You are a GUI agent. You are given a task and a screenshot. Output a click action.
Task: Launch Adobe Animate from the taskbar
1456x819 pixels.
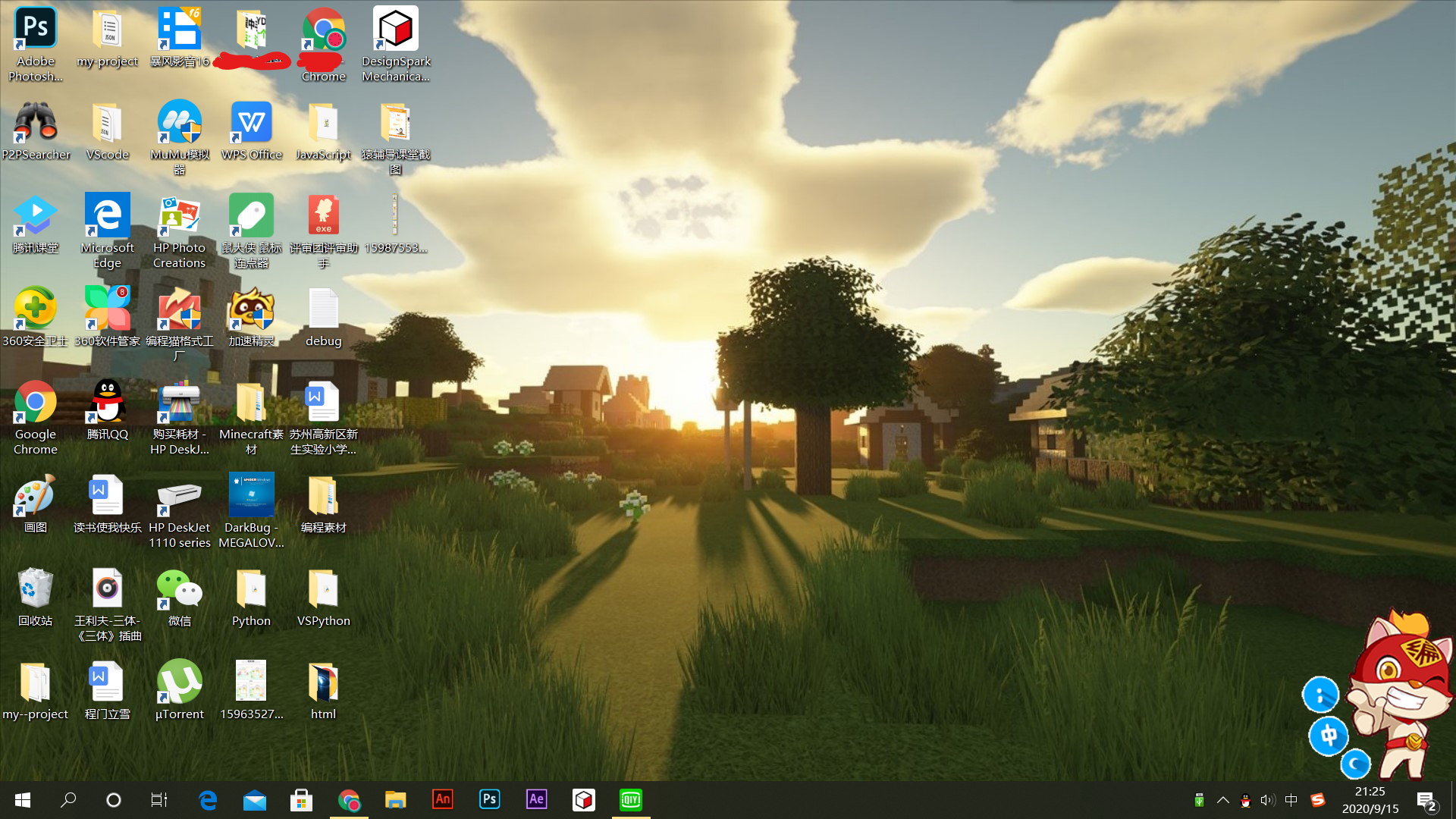point(443,800)
